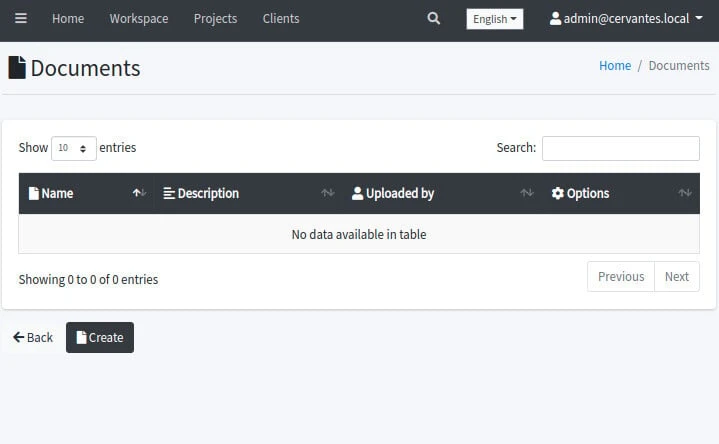The image size is (719, 444).
Task: Go to Home in the navbar
Action: [x=68, y=18]
